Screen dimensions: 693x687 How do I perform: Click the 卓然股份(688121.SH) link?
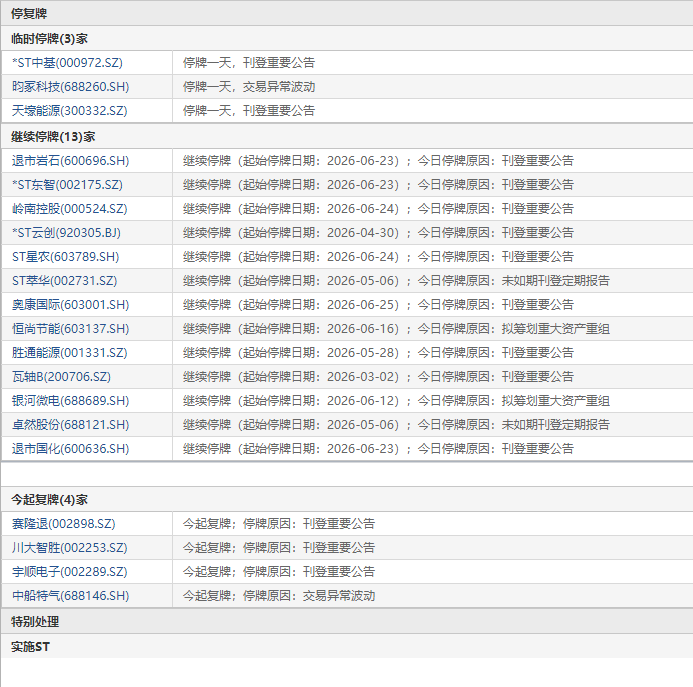[71, 425]
